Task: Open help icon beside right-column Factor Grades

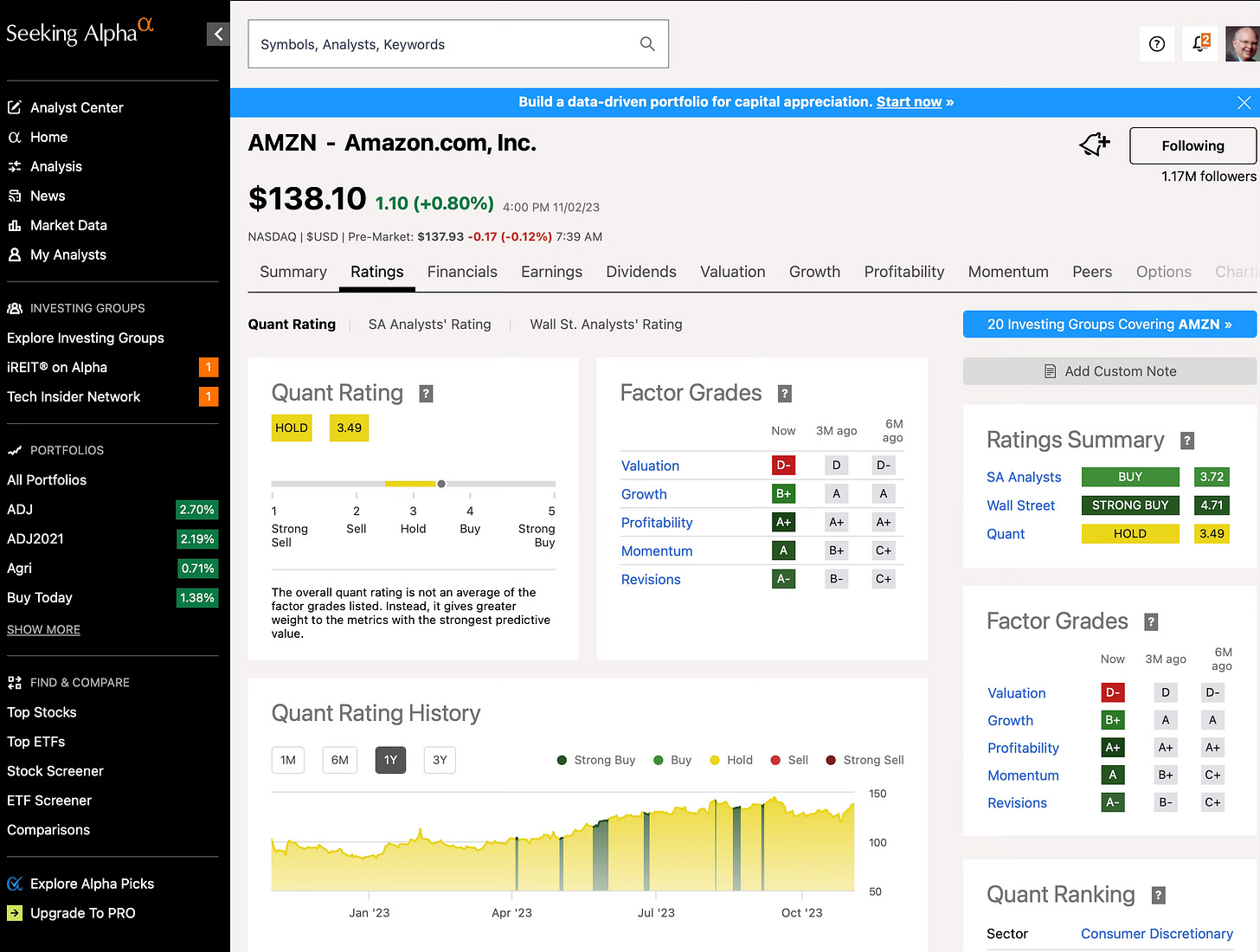Action: [x=1151, y=621]
